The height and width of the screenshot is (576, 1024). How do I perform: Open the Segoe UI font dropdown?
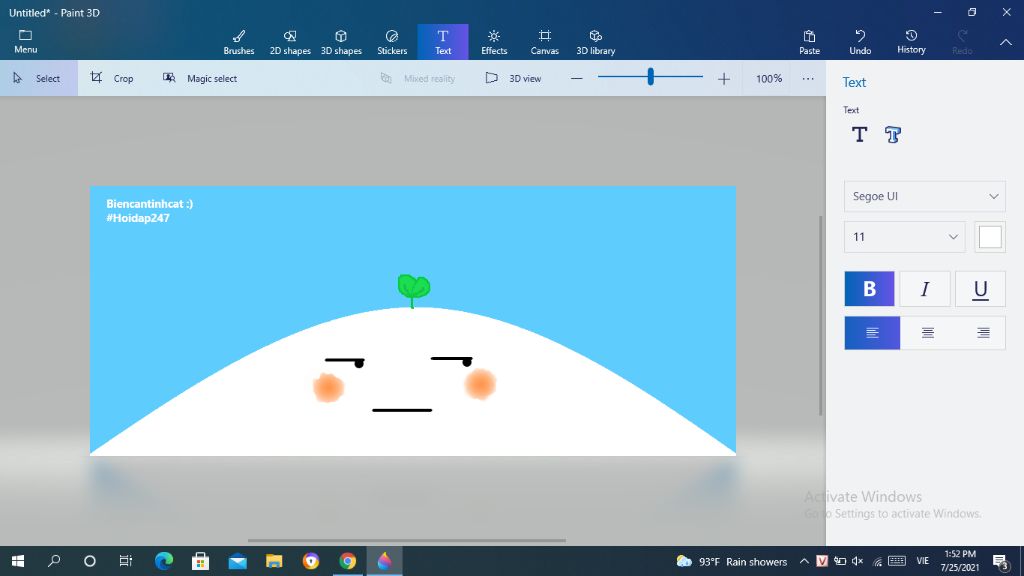pos(925,196)
